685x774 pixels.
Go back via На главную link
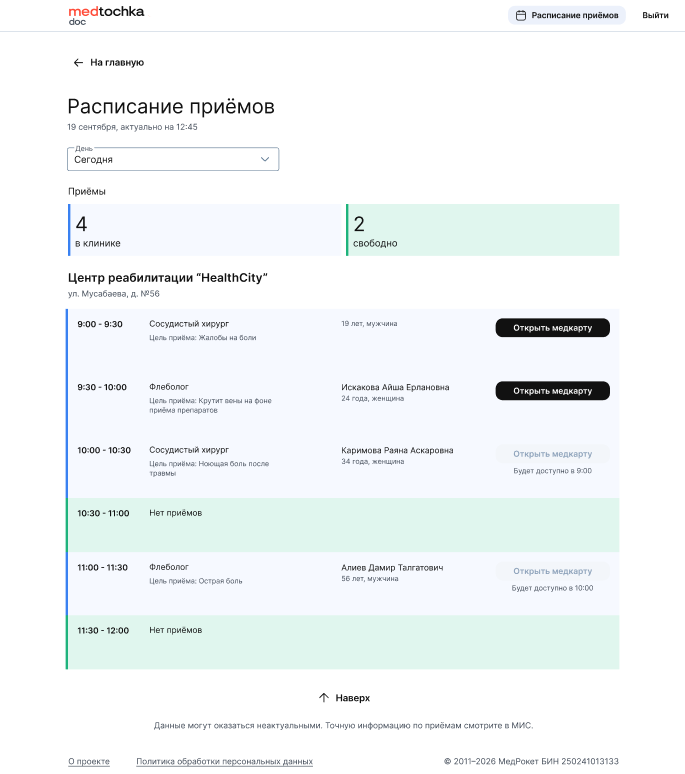click(117, 62)
